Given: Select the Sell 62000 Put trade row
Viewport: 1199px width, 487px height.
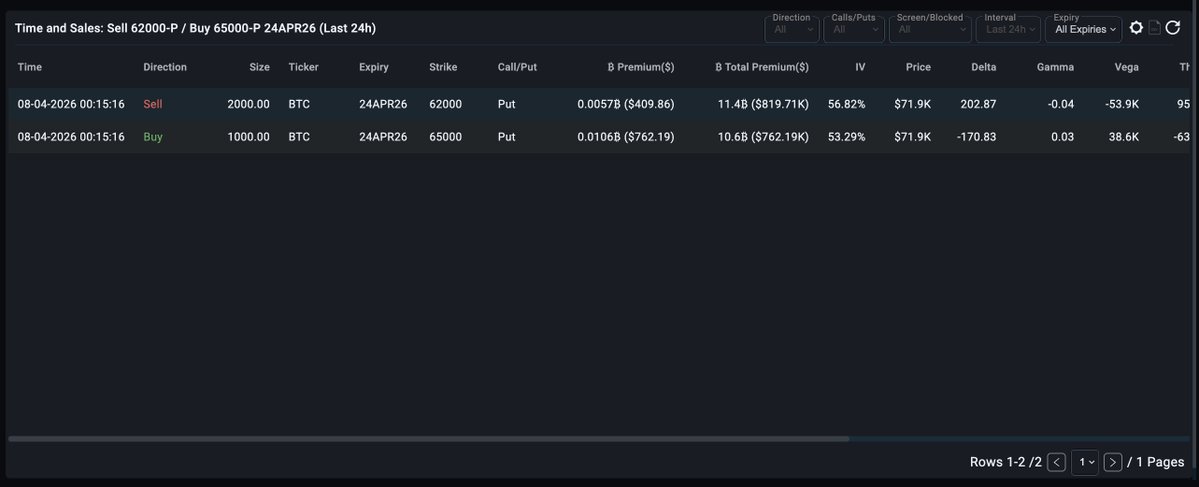Looking at the screenshot, I should [x=400, y=104].
